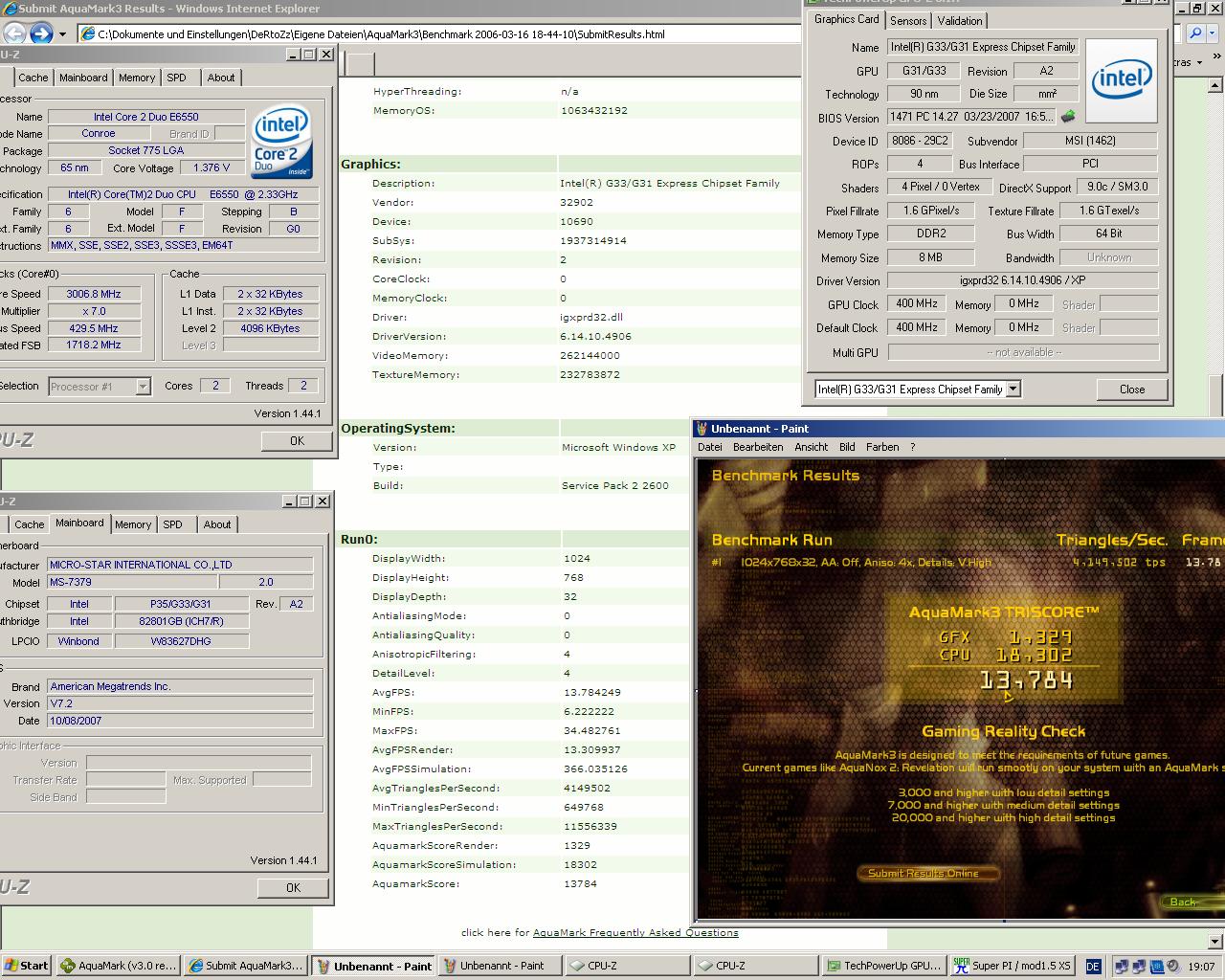Screen dimensions: 1225x980
Task: Switch to the Sensors tab in GPU-Z
Action: (908, 20)
